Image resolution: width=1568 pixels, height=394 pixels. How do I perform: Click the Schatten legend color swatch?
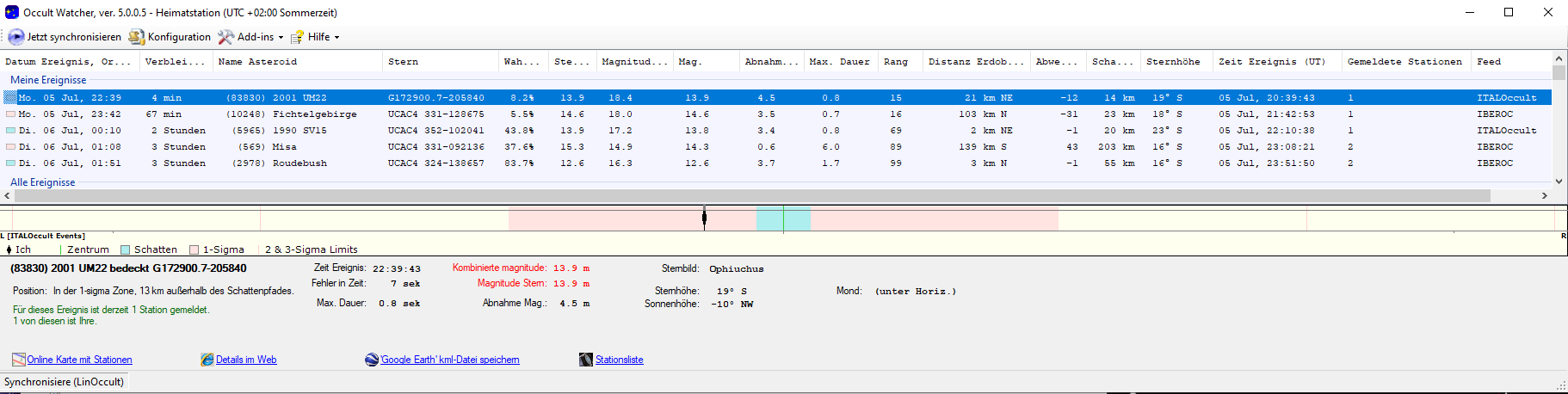125,250
